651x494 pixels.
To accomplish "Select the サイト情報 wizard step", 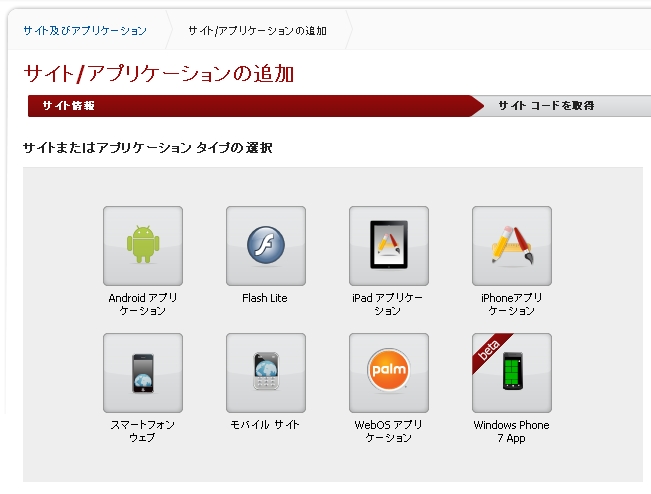I will click(x=69, y=106).
